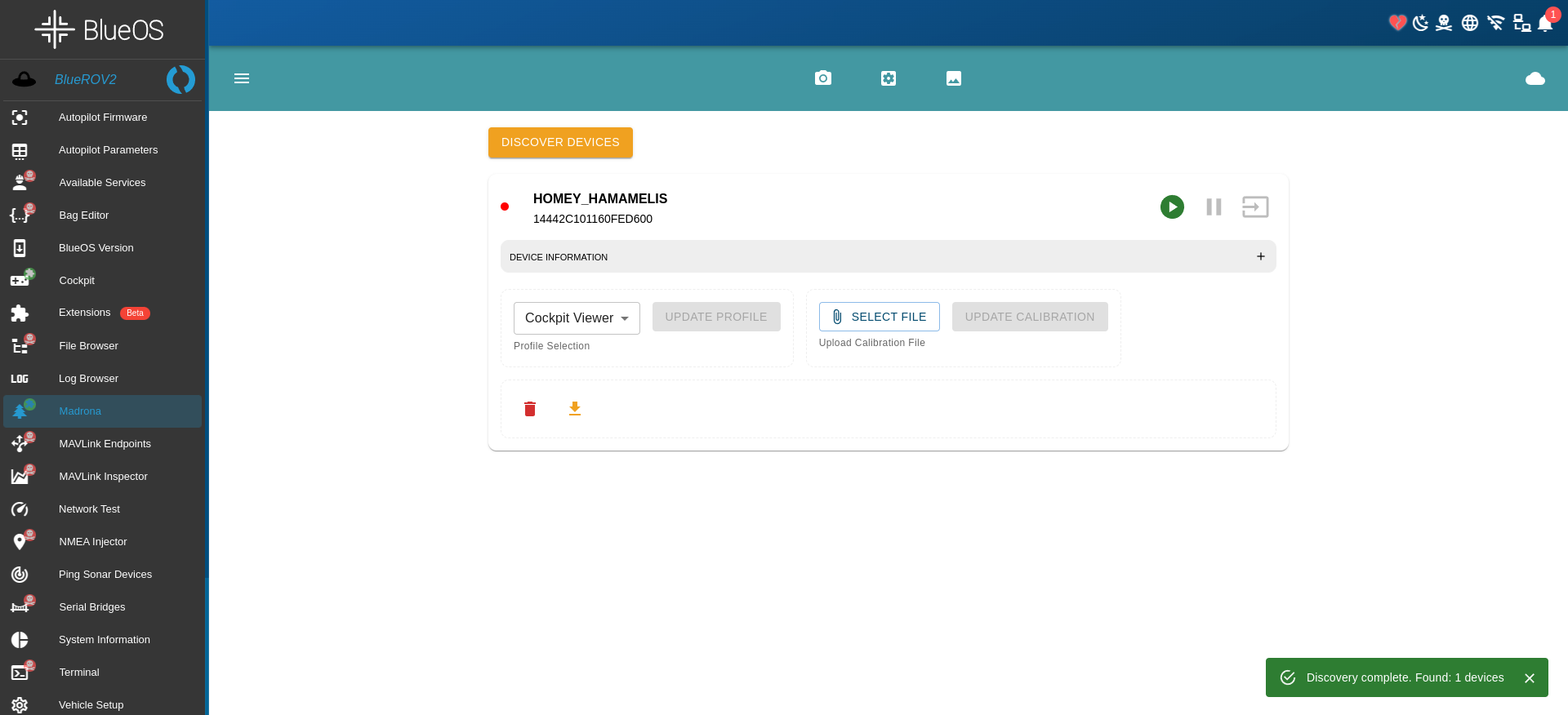Pause the HOMEY_HAMAMELIS device
Image resolution: width=1568 pixels, height=715 pixels.
[1214, 207]
